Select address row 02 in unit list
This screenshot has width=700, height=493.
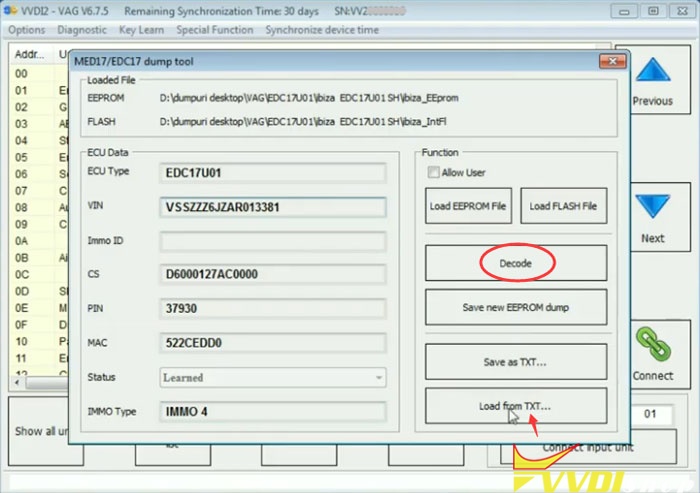pos(39,107)
